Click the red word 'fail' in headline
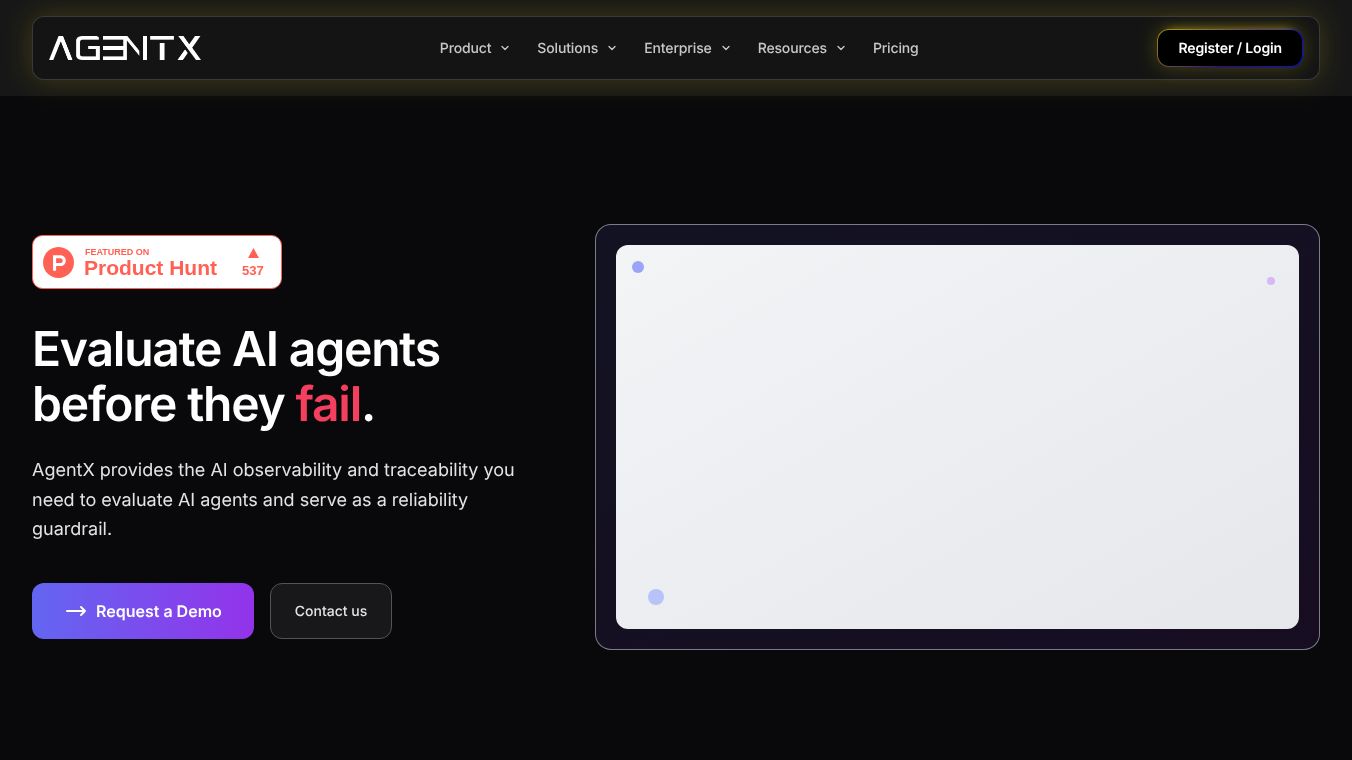 point(328,405)
